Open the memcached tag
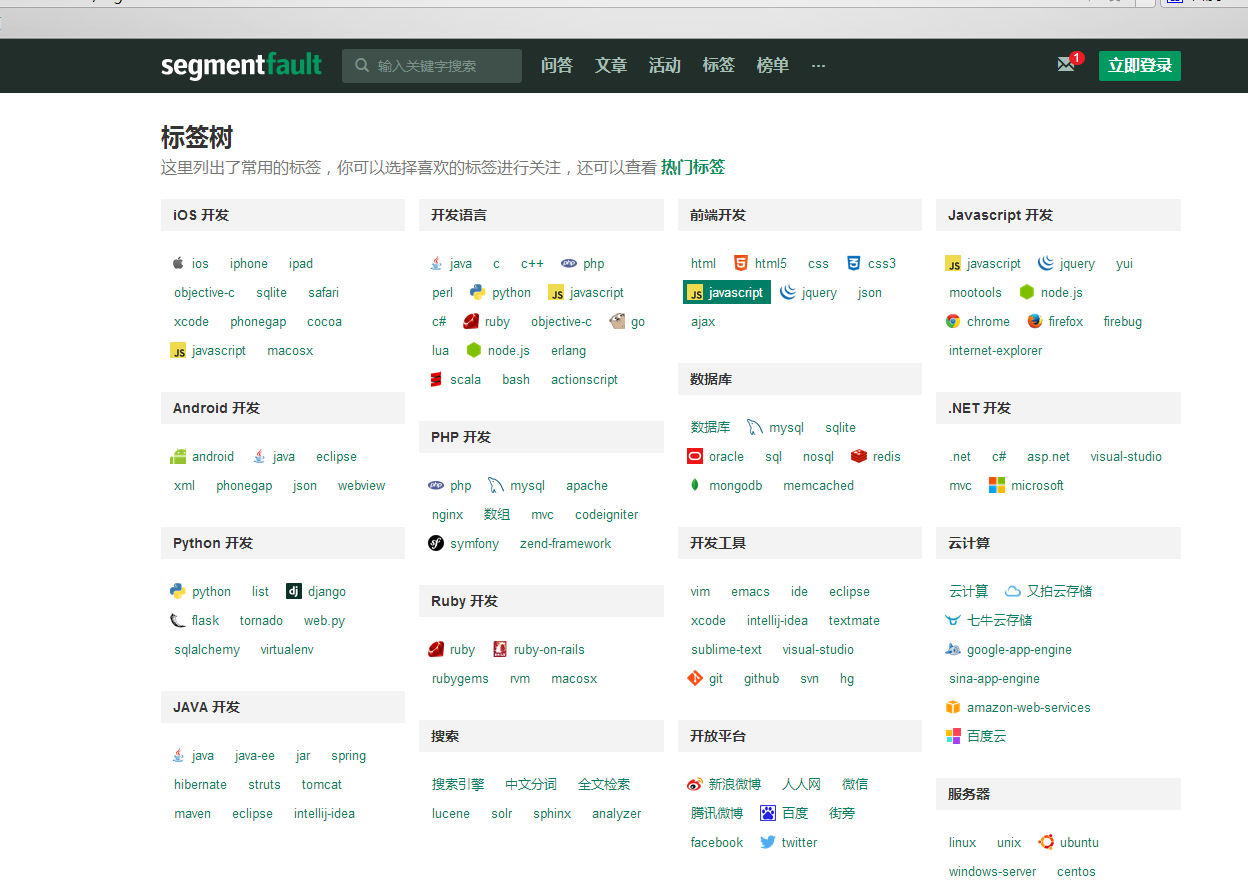 (819, 485)
